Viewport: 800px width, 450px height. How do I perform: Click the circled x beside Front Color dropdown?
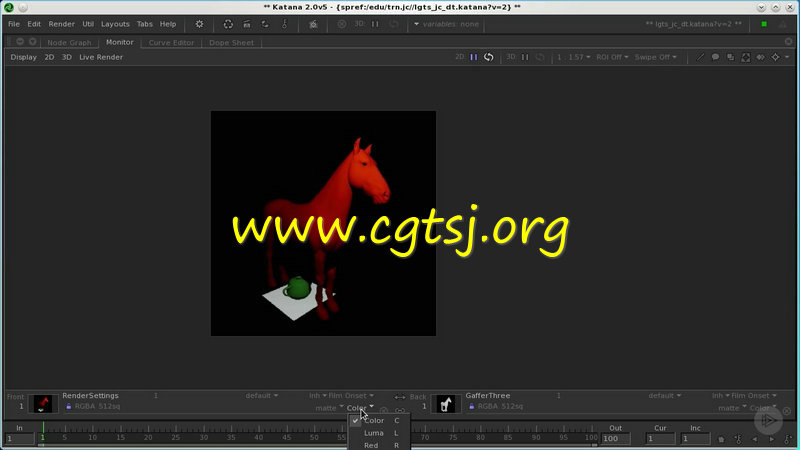(384, 411)
